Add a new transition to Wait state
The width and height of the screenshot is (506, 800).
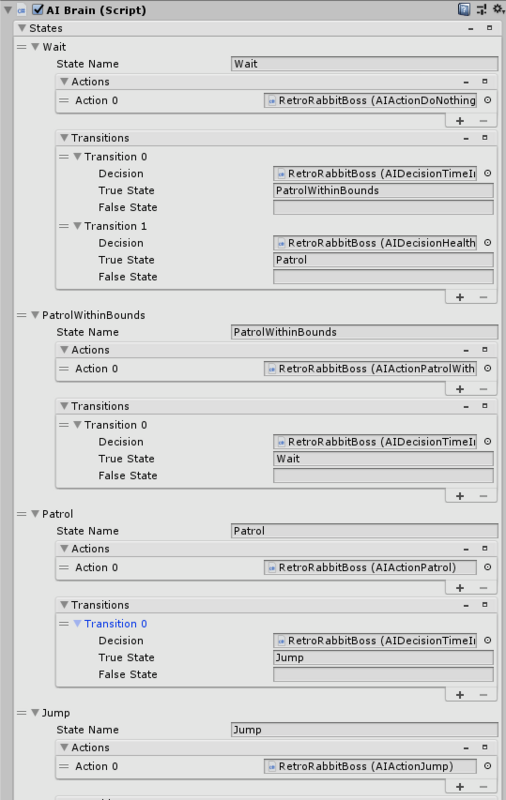[x=460, y=297]
